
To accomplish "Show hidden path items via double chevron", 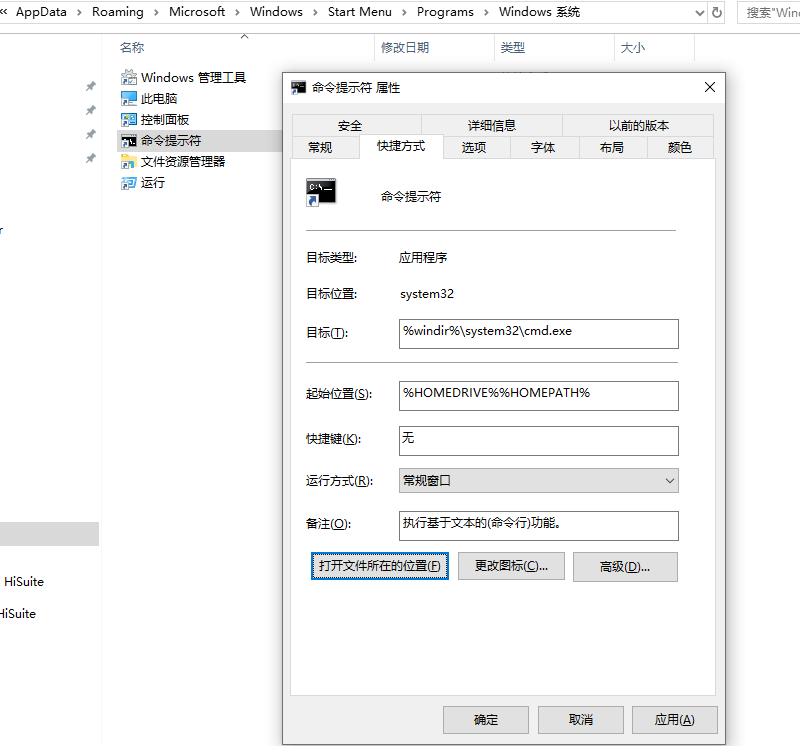I will click(4, 11).
